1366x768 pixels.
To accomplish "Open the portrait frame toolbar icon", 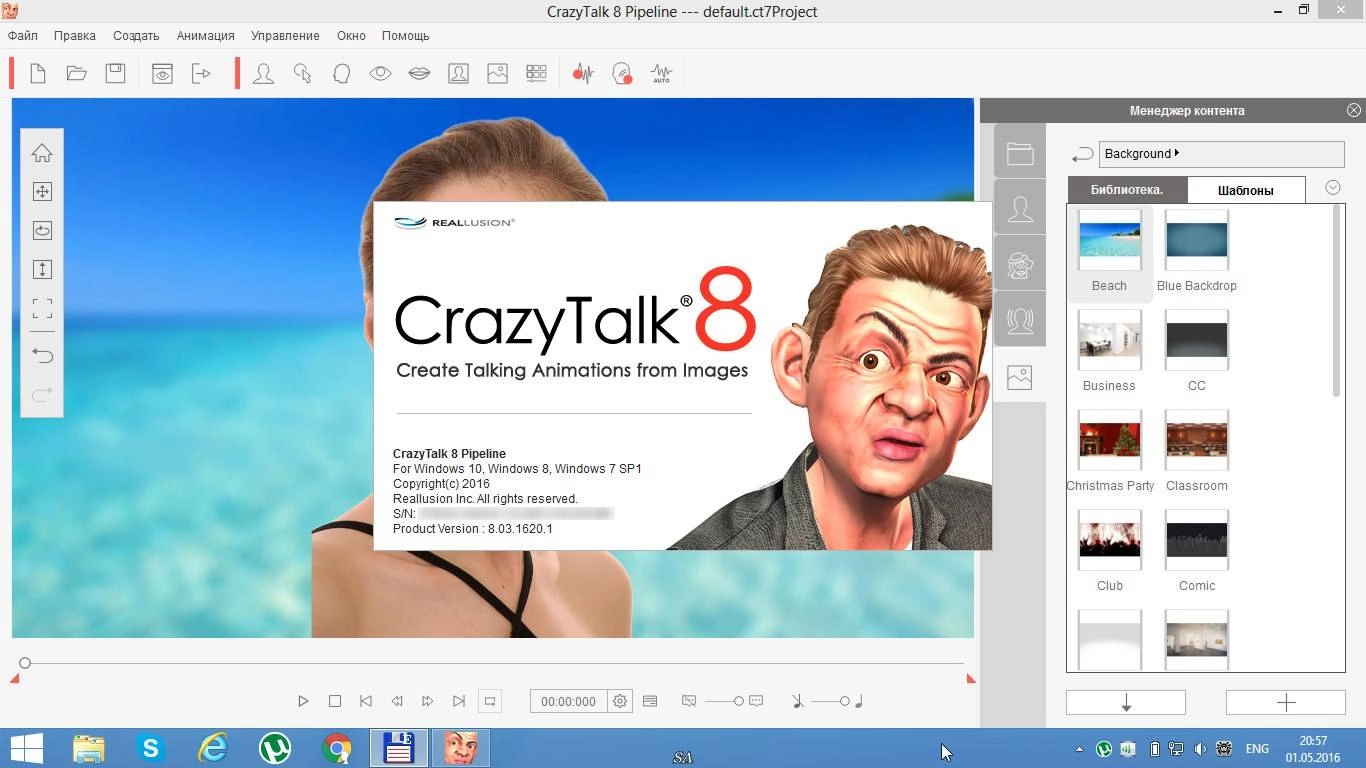I will [x=458, y=73].
